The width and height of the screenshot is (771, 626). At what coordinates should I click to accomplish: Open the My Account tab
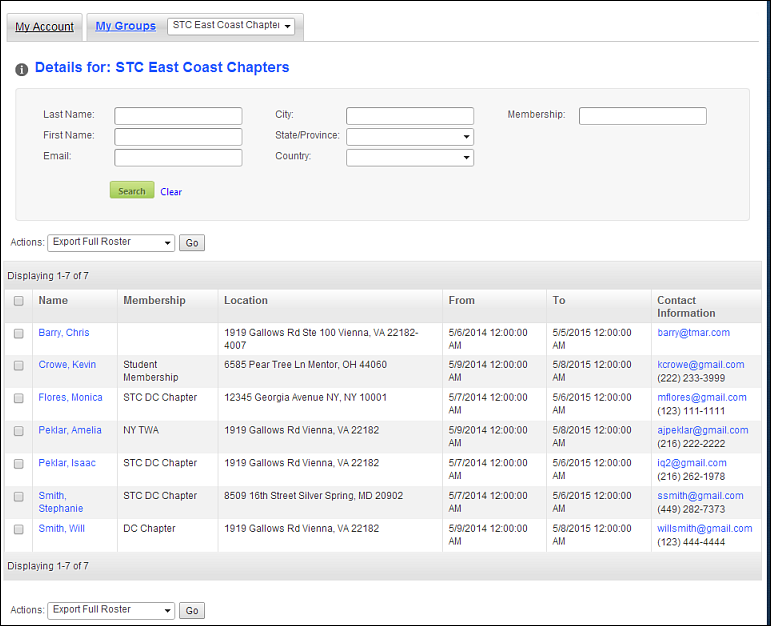[x=44, y=27]
